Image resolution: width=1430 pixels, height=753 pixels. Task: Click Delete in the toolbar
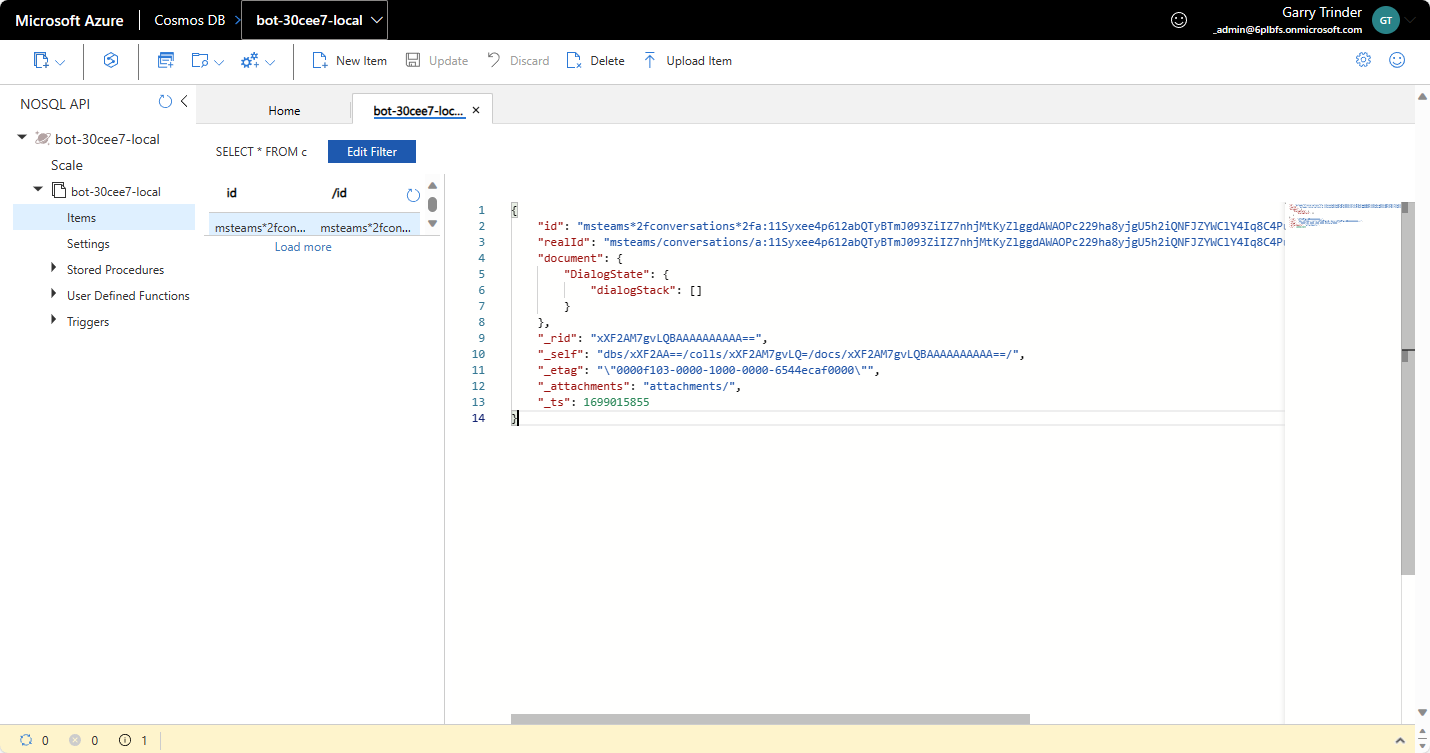595,61
